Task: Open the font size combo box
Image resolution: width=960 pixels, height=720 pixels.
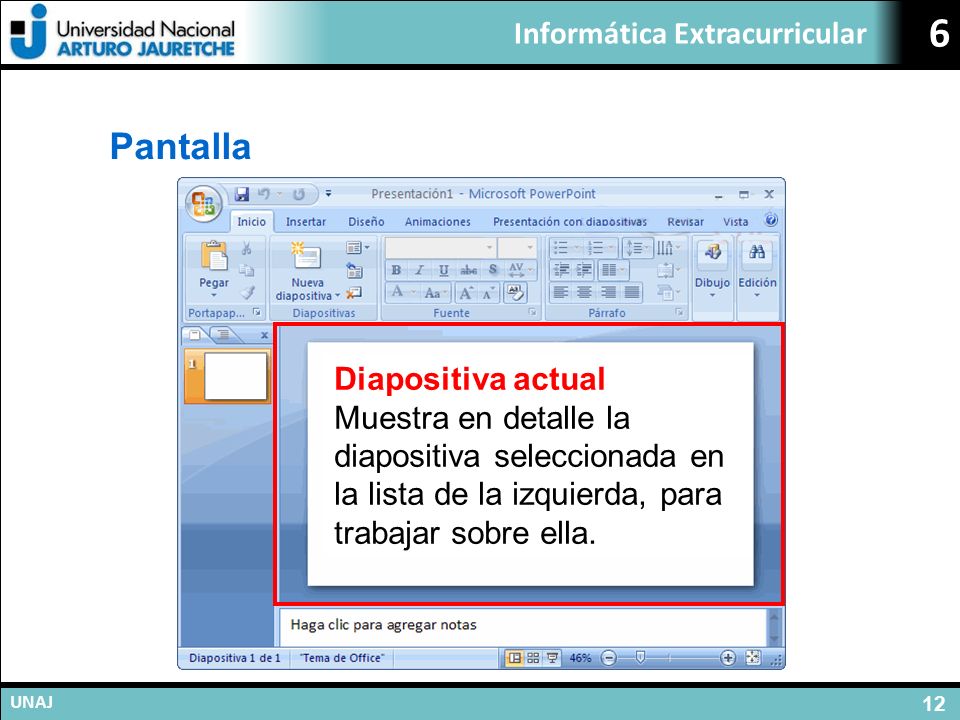Action: click(517, 248)
